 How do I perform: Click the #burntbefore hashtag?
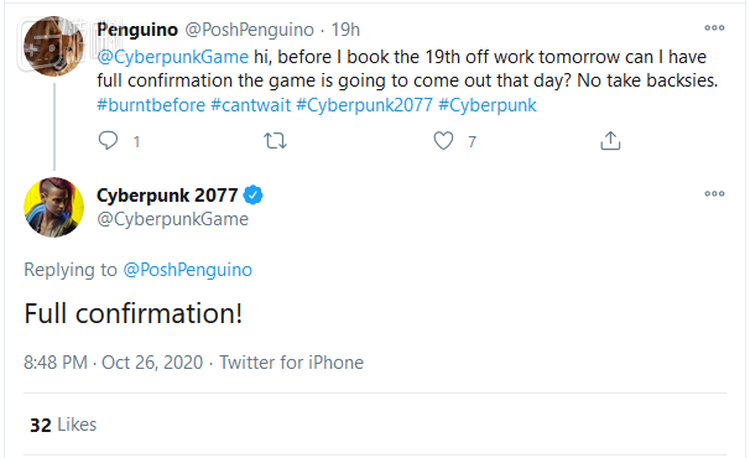click(151, 106)
